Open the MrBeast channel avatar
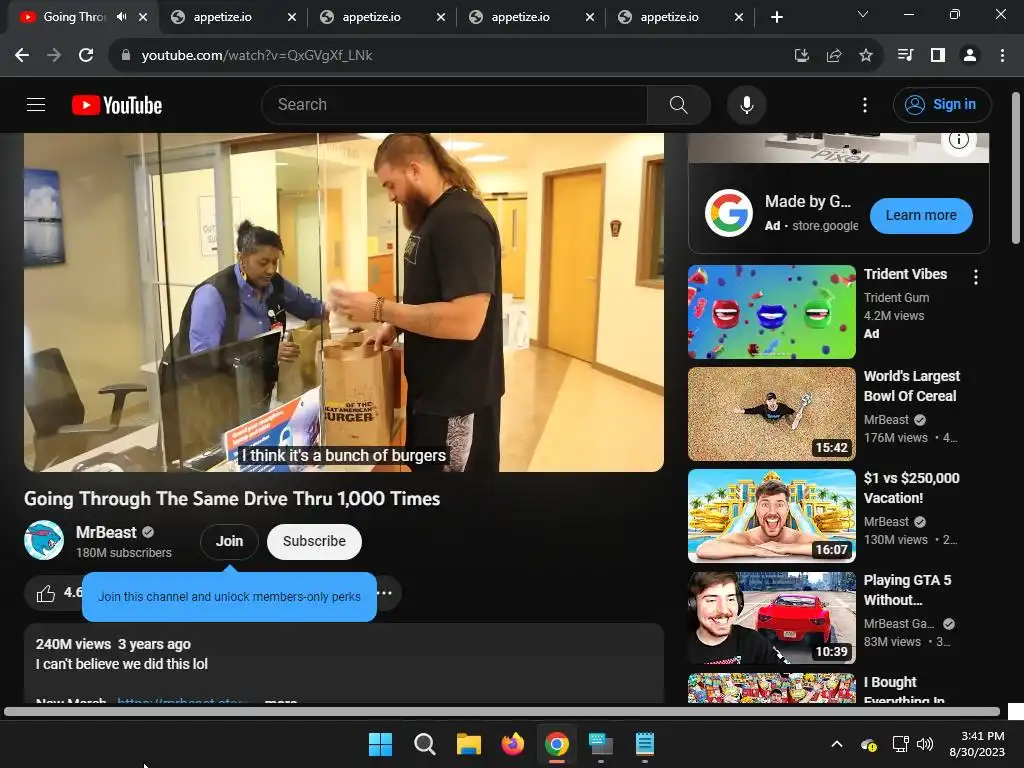1024x768 pixels. [44, 540]
